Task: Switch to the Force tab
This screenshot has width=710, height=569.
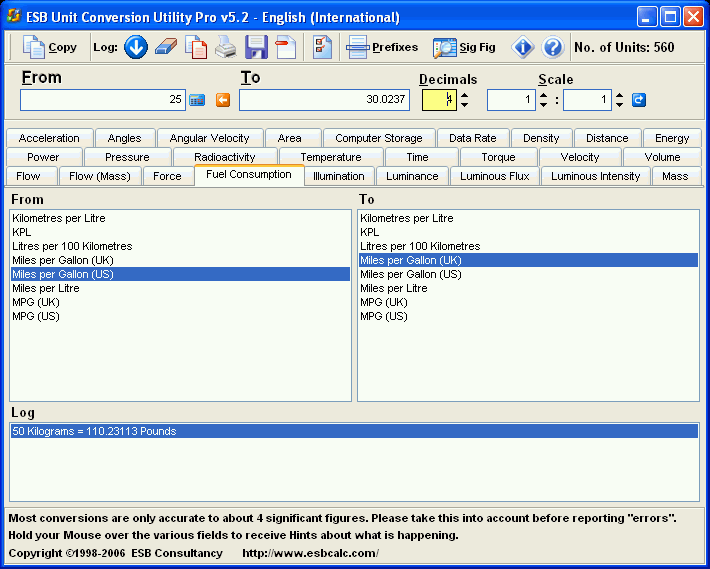Action: coord(167,176)
